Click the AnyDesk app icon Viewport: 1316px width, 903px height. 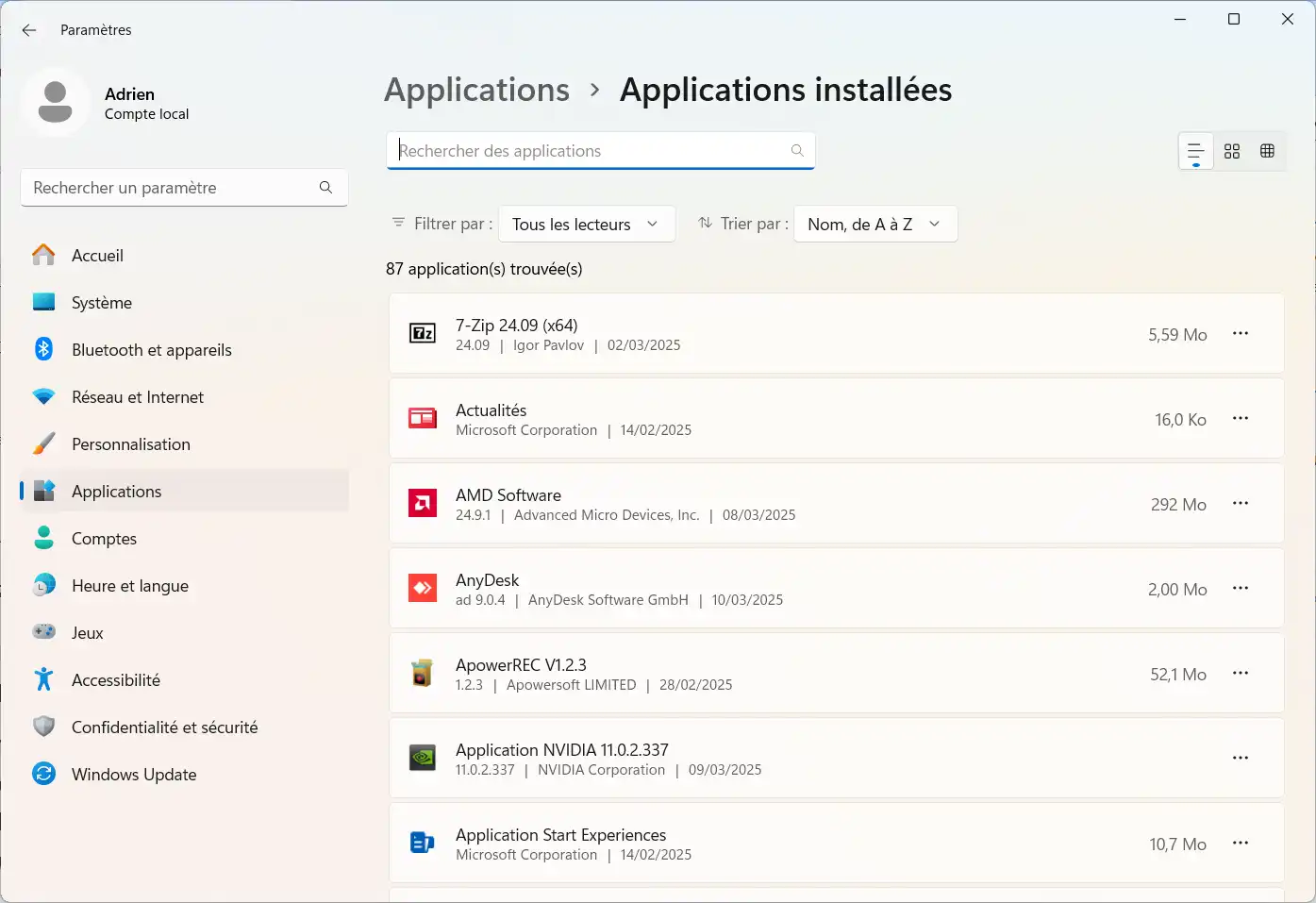tap(423, 588)
